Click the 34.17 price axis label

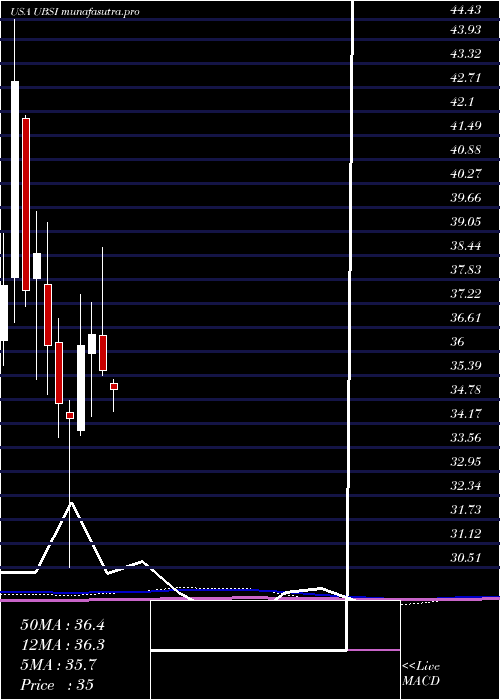click(x=465, y=414)
